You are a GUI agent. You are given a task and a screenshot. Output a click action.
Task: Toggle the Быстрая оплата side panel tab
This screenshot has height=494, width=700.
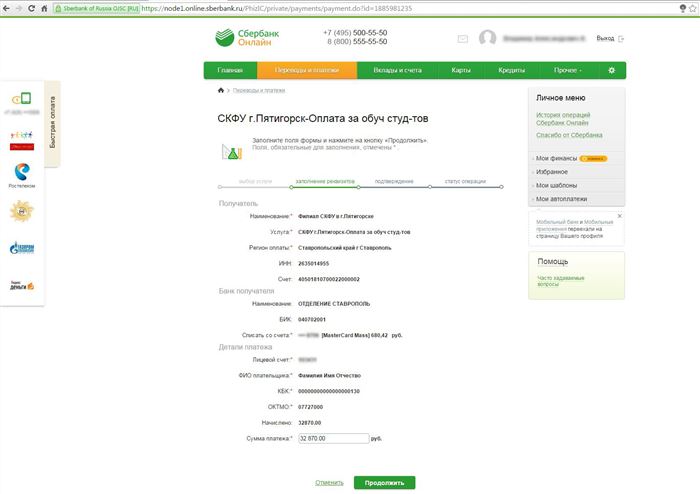[53, 123]
